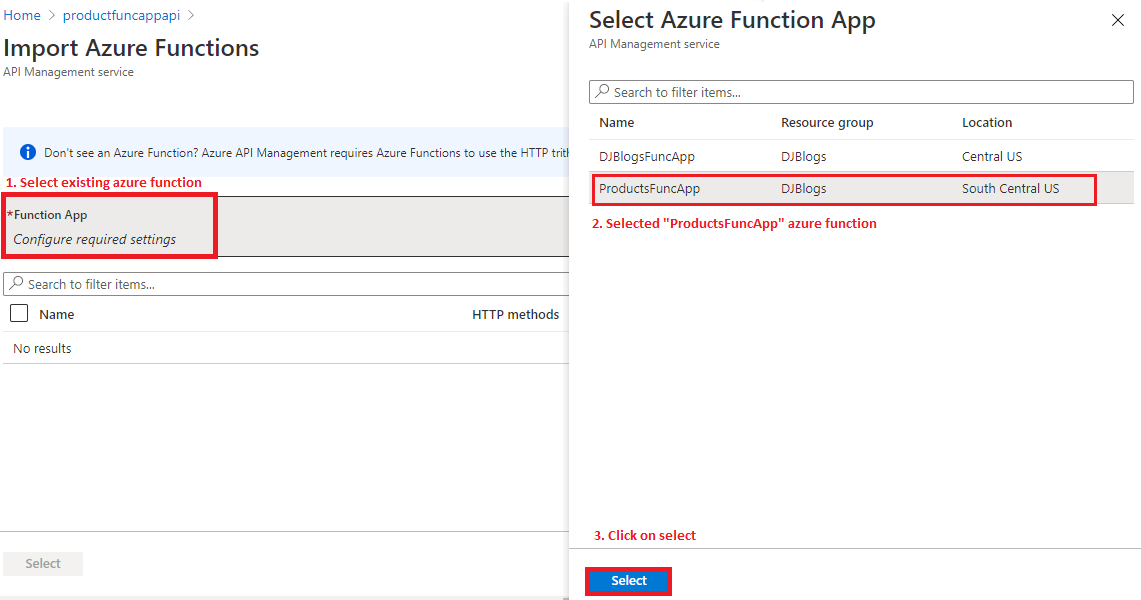The width and height of the screenshot is (1141, 600).
Task: Click the South Central US location cell
Action: pos(1010,188)
